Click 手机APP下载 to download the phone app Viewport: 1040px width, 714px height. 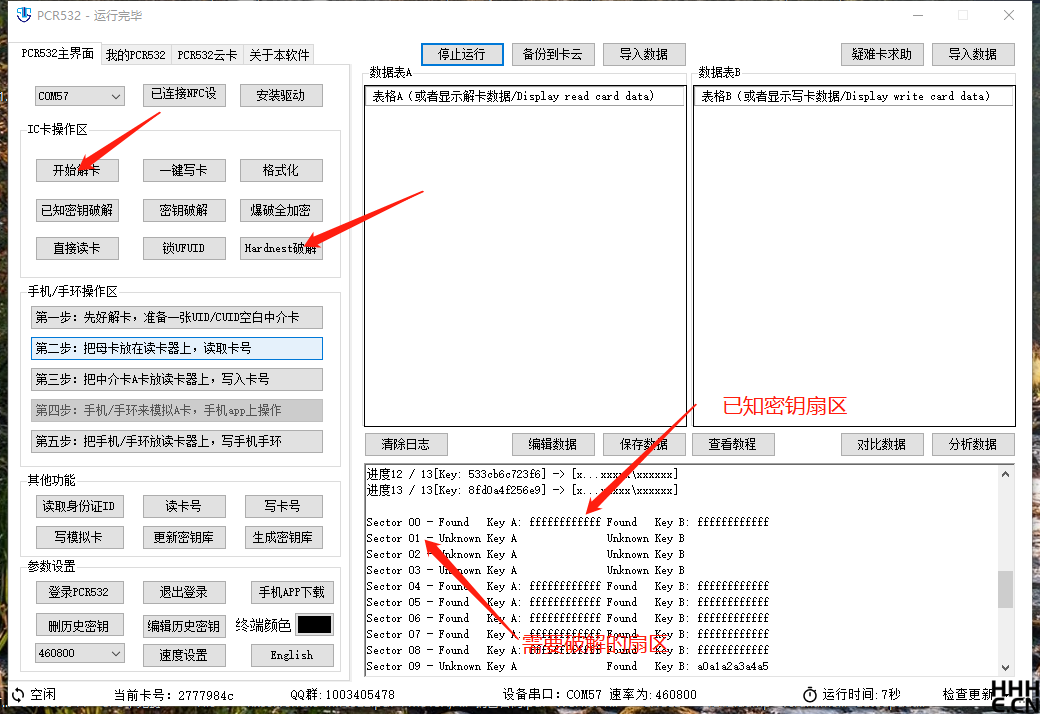point(291,592)
